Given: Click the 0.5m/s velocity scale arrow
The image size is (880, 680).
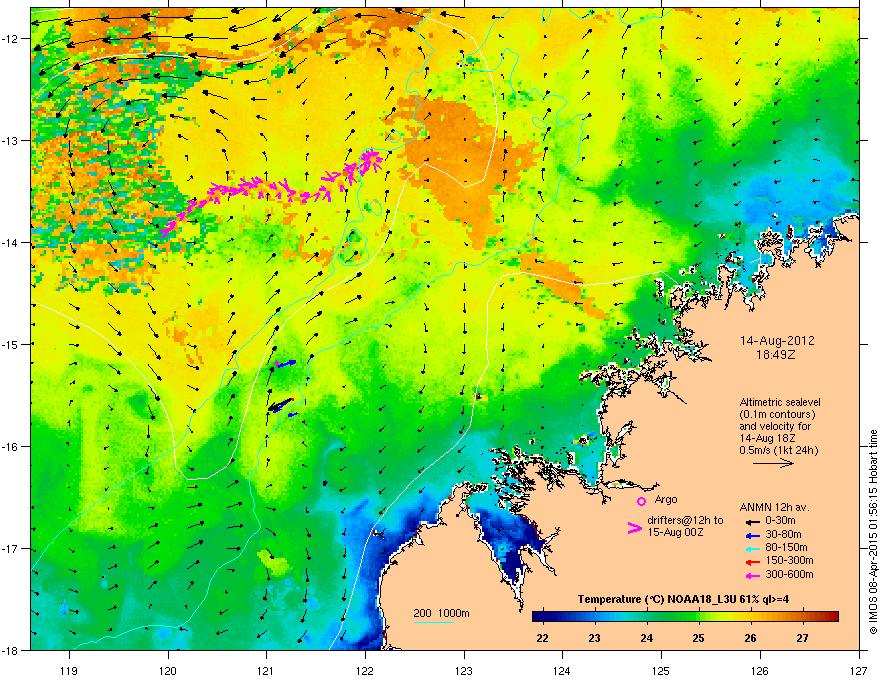Looking at the screenshot, I should tap(773, 463).
